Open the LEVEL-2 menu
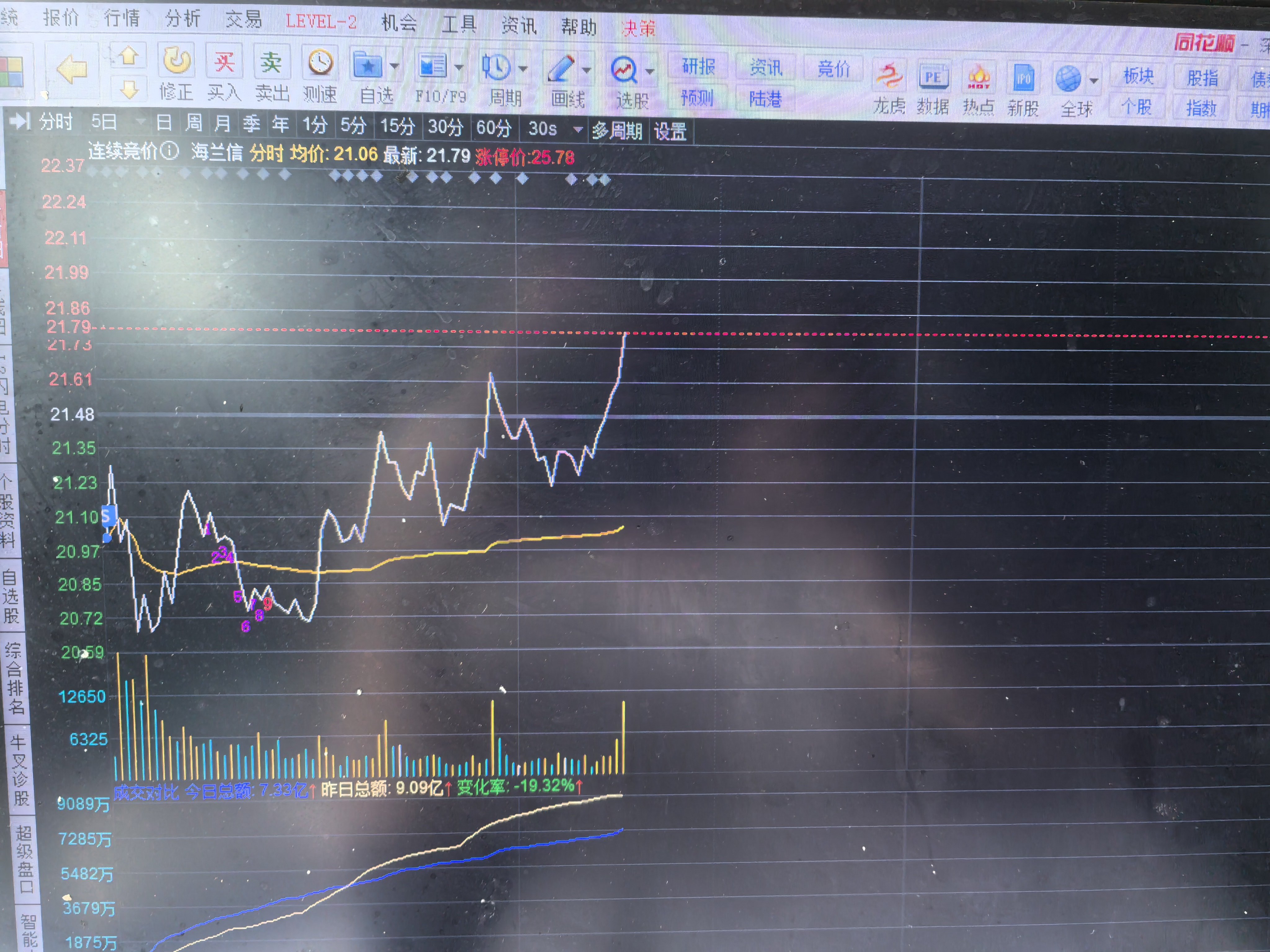This screenshot has width=1270, height=952. click(x=321, y=22)
